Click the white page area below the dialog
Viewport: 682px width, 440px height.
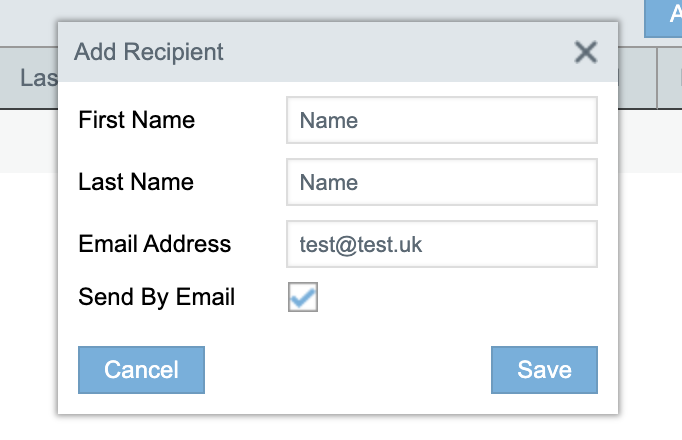(x=340, y=428)
